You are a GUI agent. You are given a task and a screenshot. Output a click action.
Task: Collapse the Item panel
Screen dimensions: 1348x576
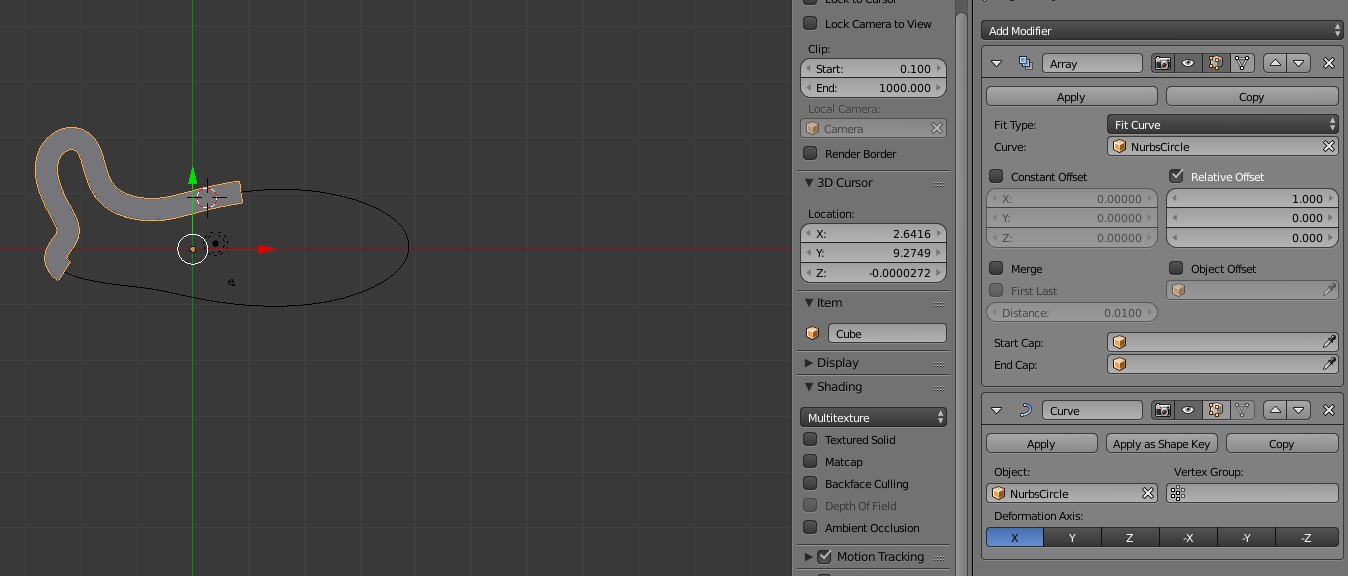(809, 303)
